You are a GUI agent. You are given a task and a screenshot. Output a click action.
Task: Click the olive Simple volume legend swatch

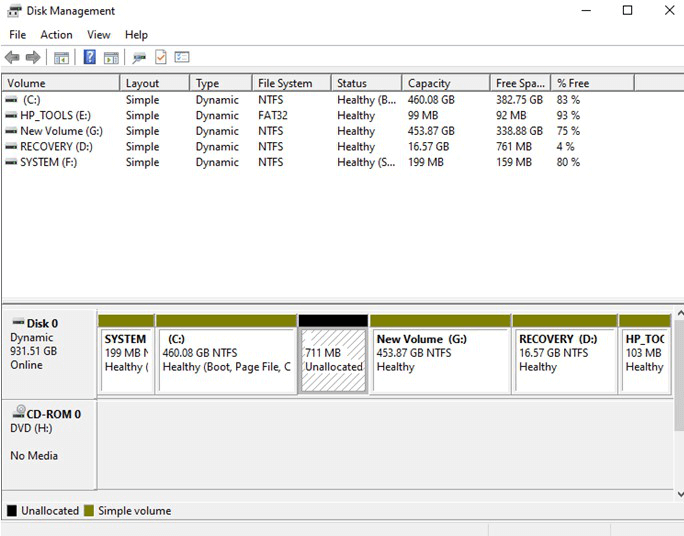89,511
